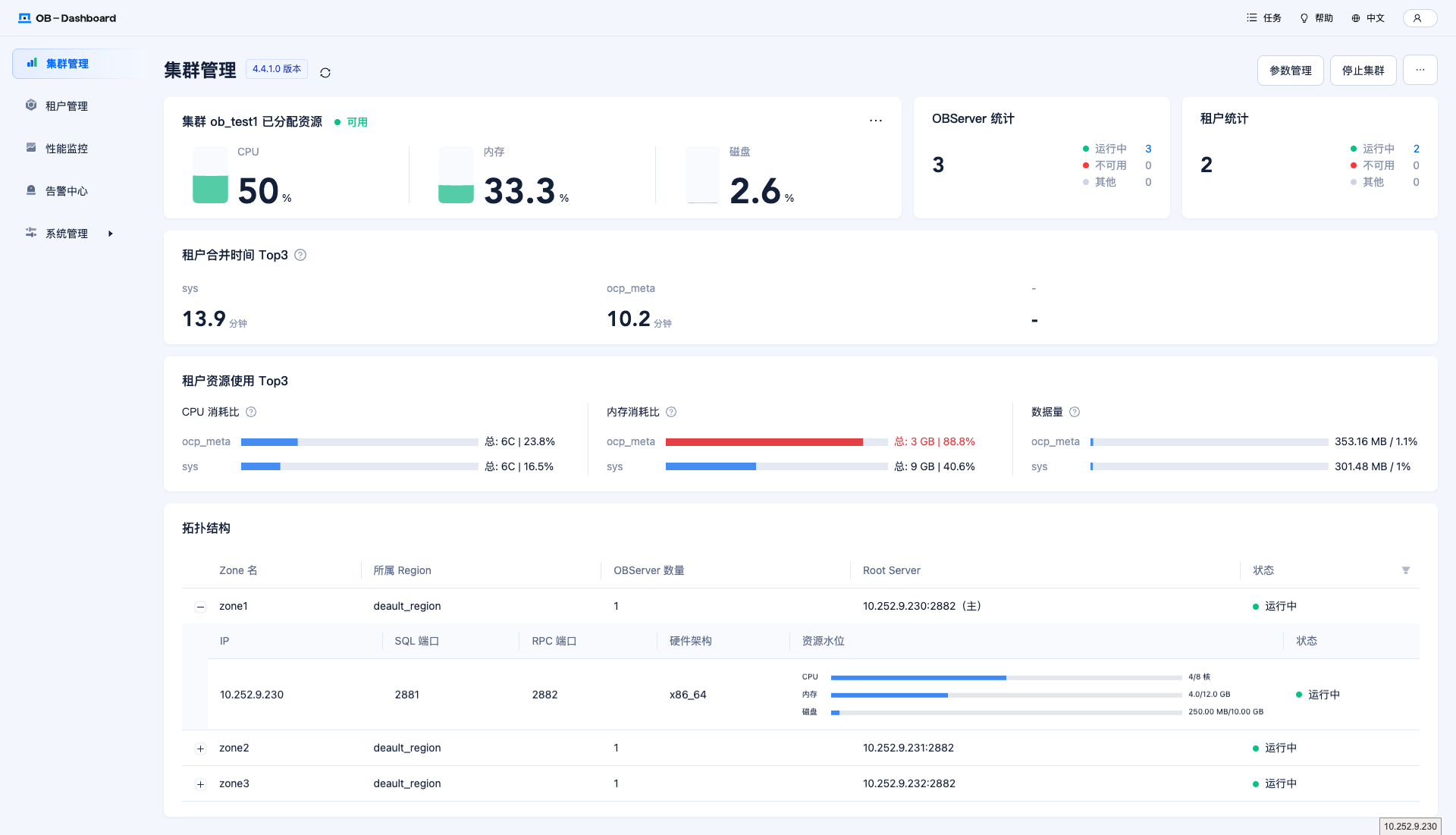Click the 数据量 help icon

(1075, 413)
